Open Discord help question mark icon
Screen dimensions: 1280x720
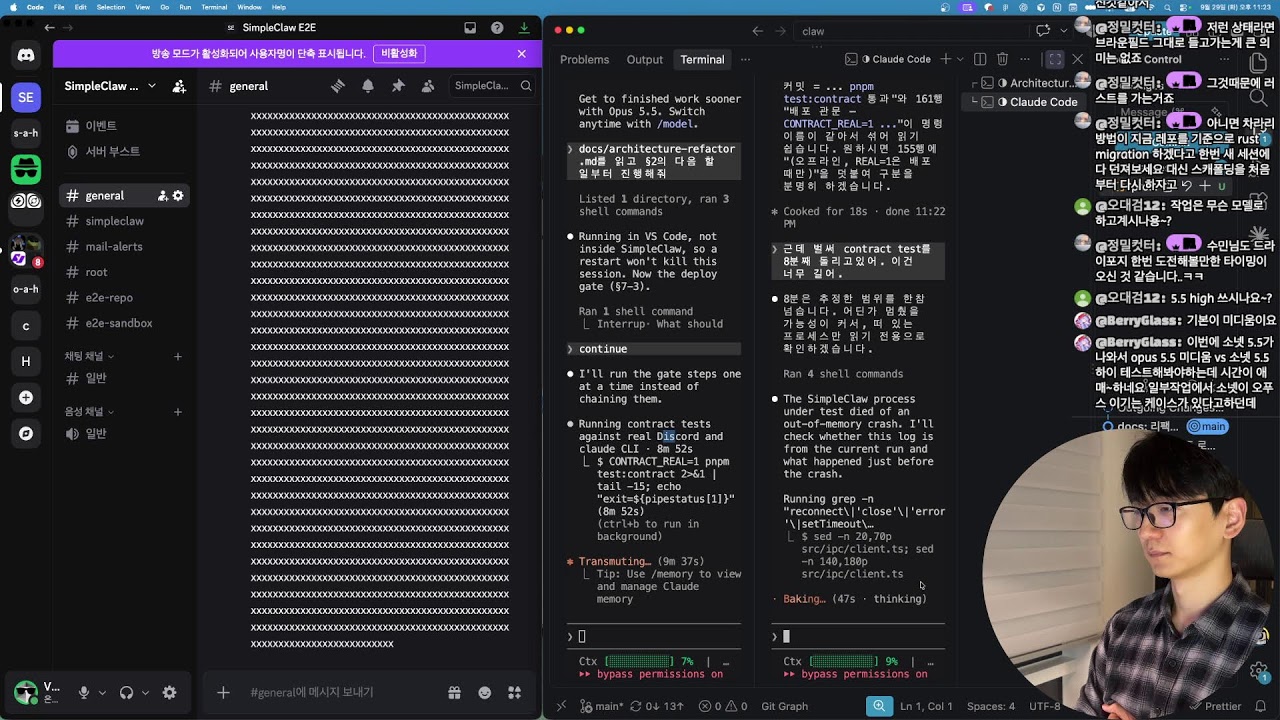497,28
